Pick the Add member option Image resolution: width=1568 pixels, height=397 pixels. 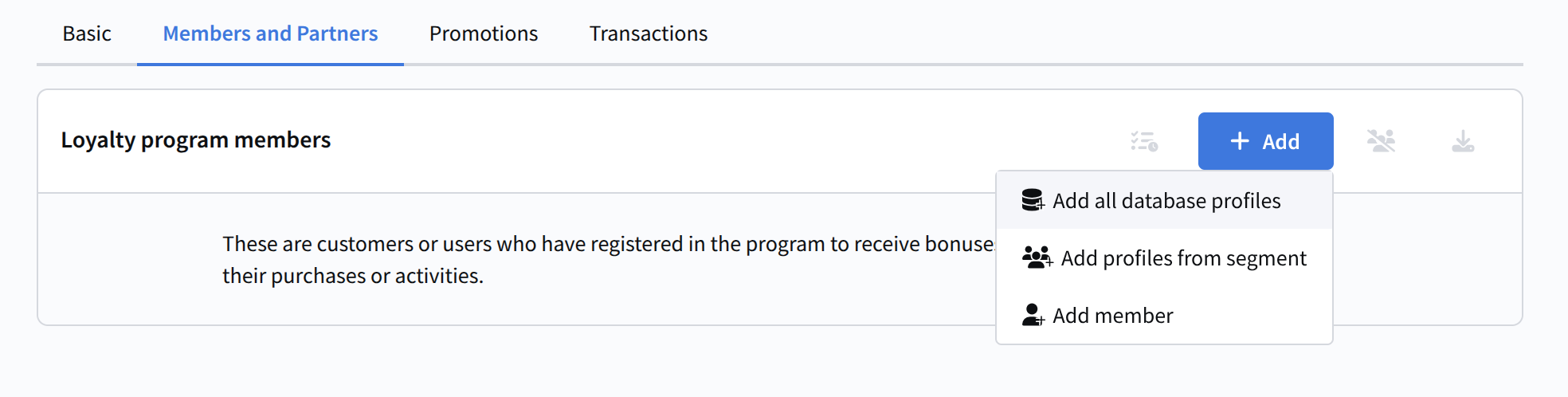[x=1112, y=316]
